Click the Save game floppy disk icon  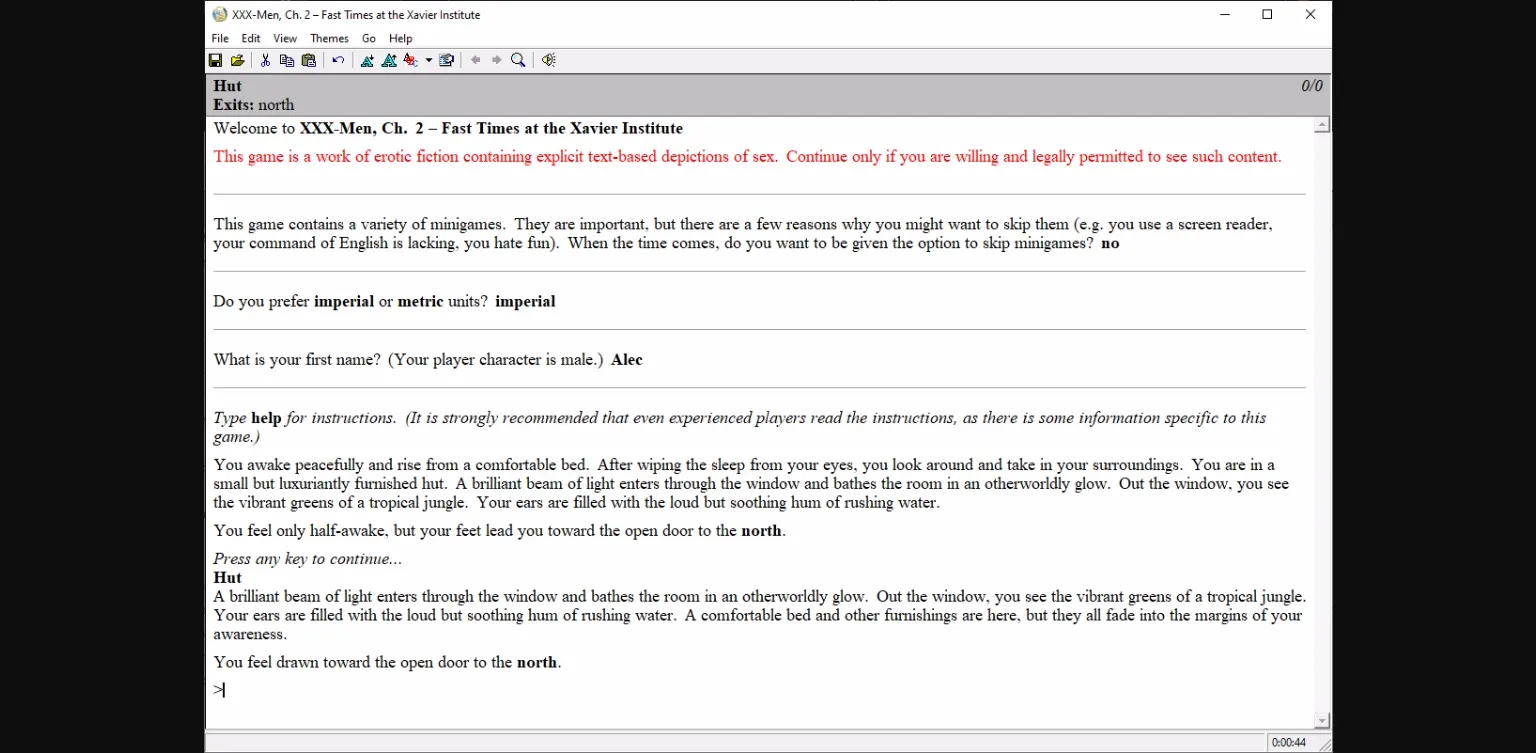[215, 60]
